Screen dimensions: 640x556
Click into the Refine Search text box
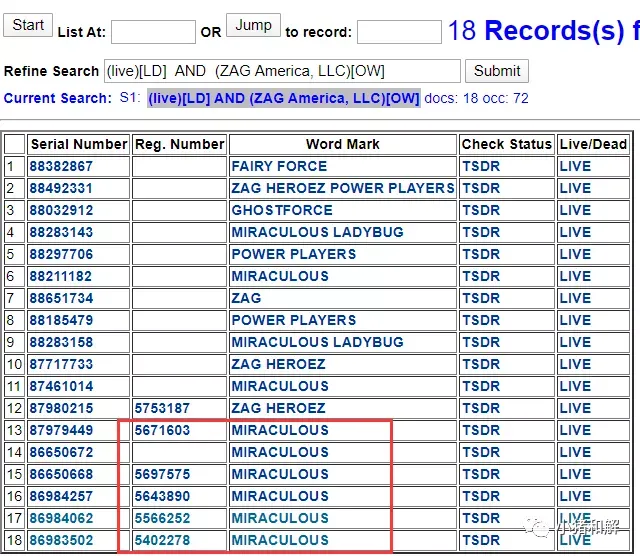[x=282, y=71]
